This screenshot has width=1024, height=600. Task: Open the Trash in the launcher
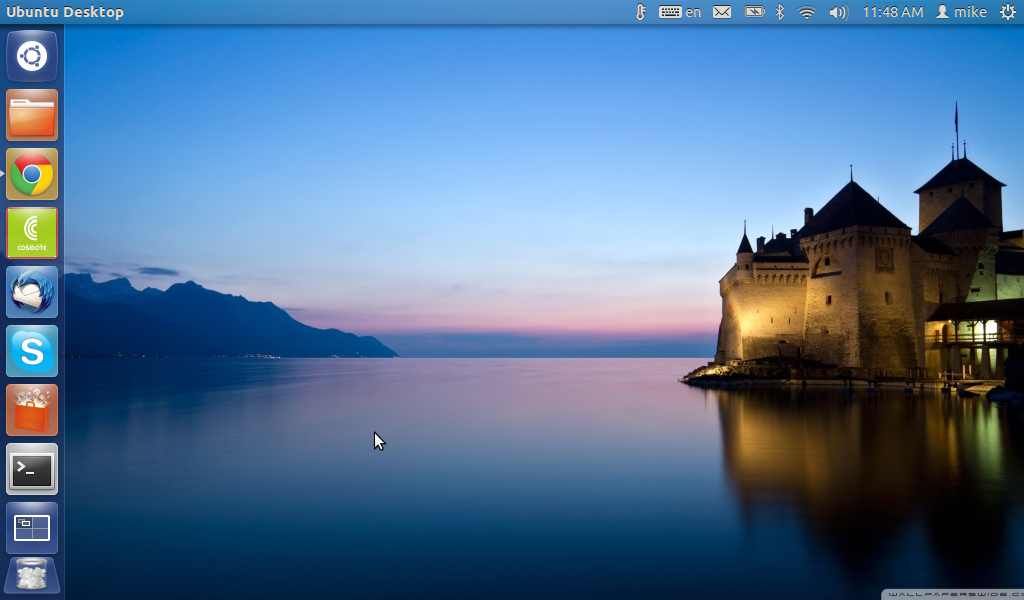[x=32, y=576]
